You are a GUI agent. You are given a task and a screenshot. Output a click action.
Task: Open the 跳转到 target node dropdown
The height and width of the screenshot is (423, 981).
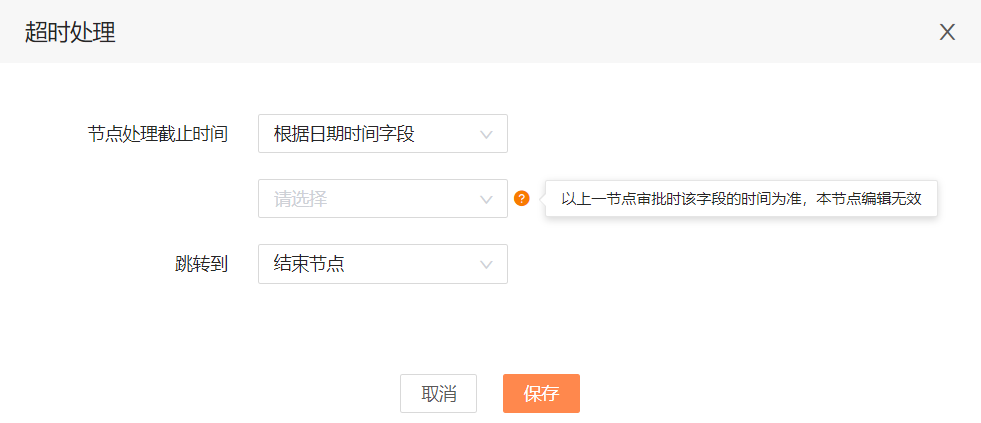point(383,264)
